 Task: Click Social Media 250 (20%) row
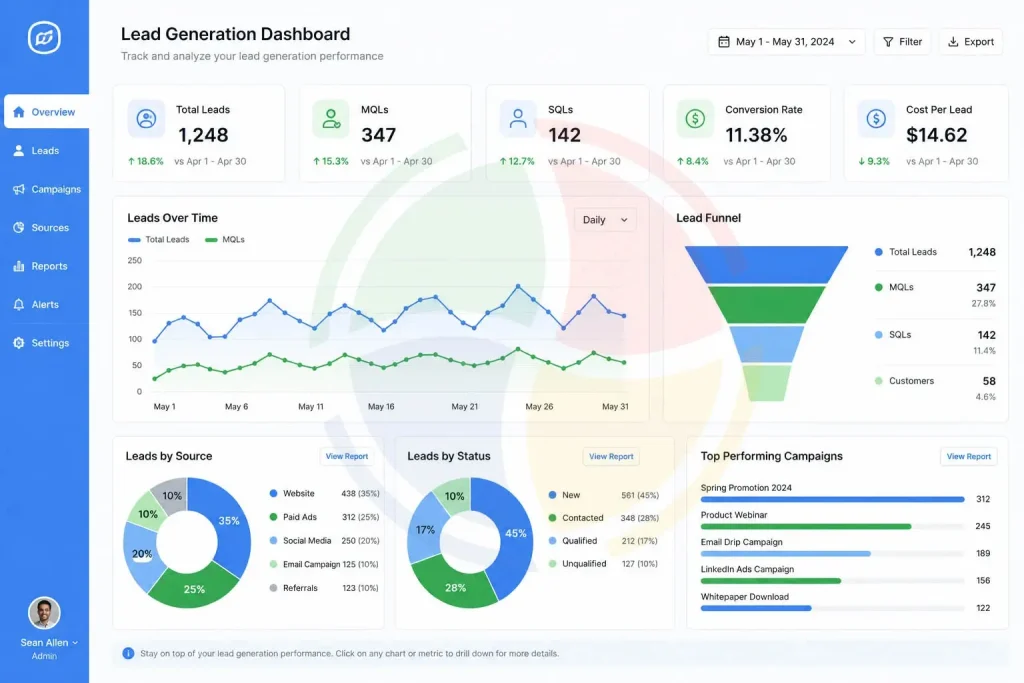click(x=324, y=541)
